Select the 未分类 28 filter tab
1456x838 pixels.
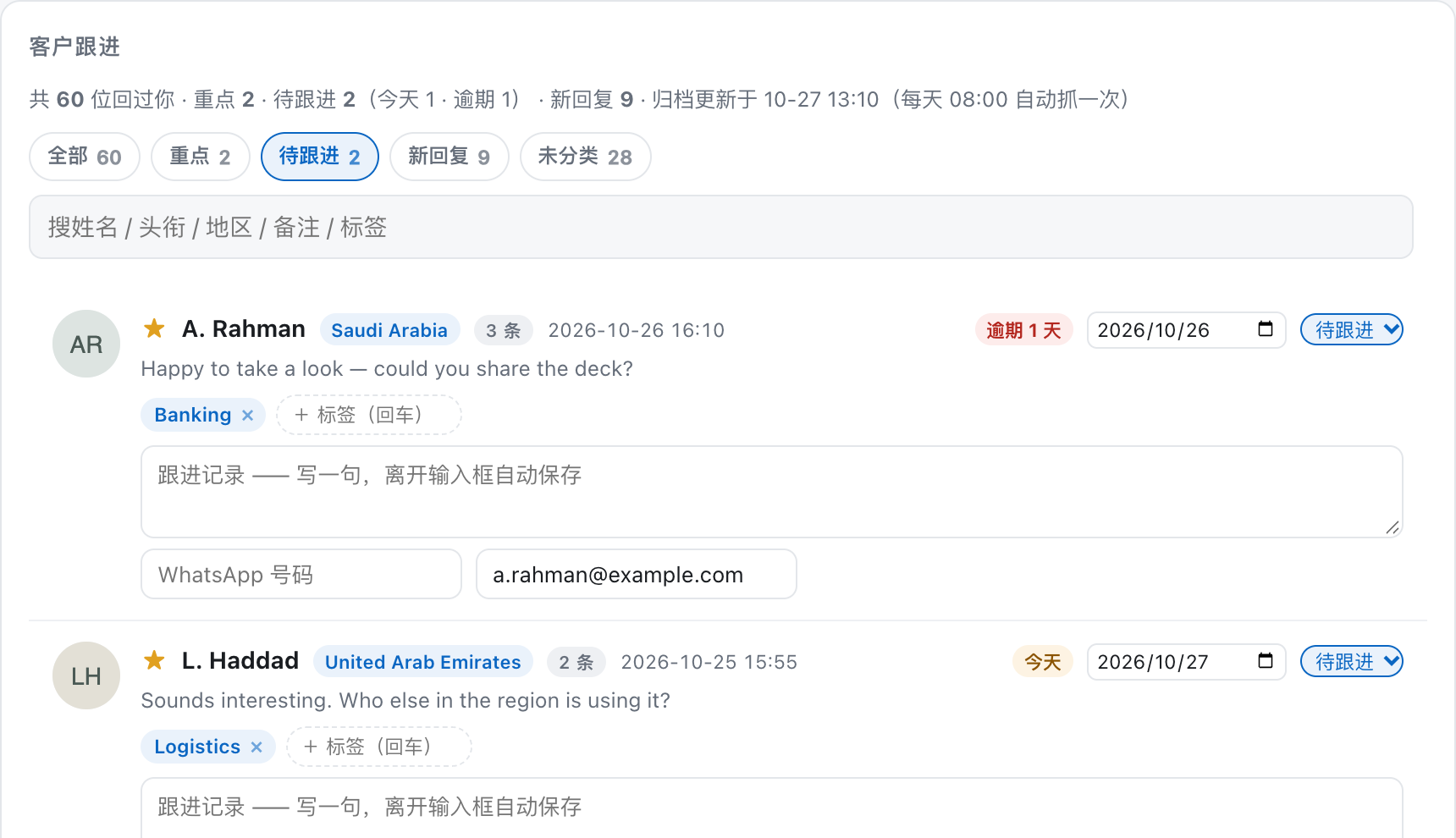coord(586,157)
